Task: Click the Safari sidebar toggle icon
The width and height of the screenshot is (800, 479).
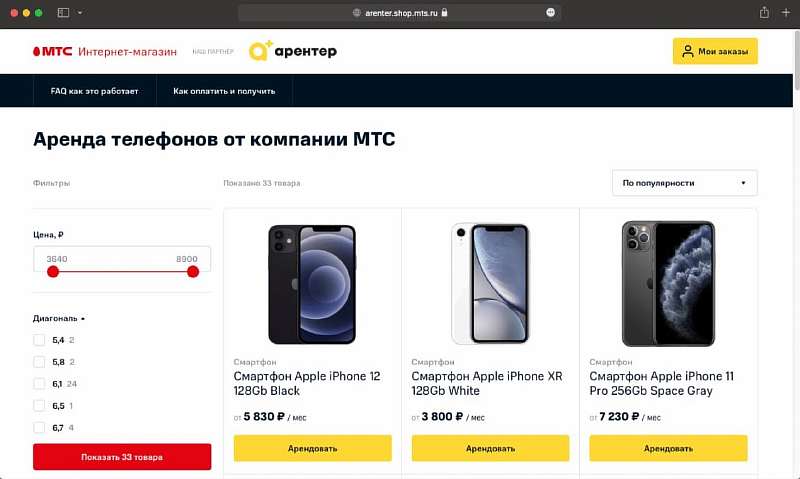Action: pos(63,12)
